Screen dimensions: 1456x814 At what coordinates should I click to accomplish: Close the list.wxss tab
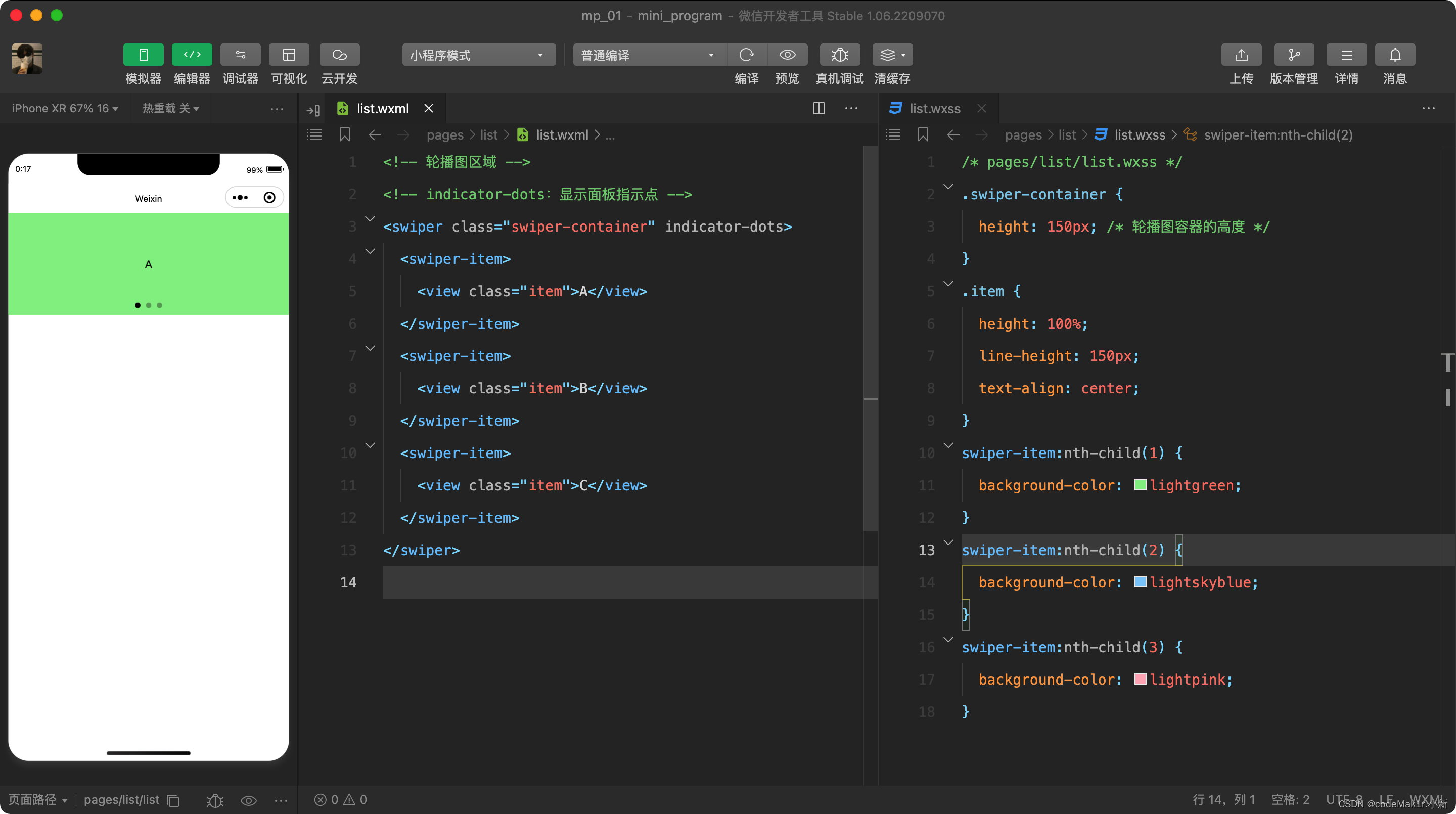(982, 109)
